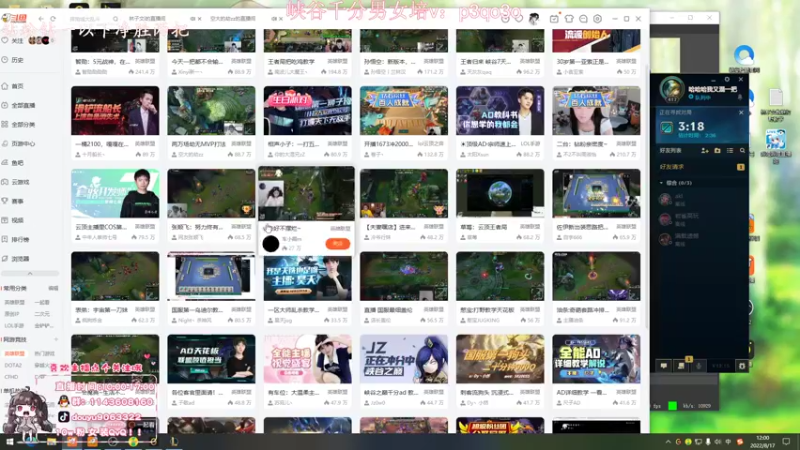The height and width of the screenshot is (450, 800).
Task: Open the League chat bubble icon
Action: (x=663, y=366)
